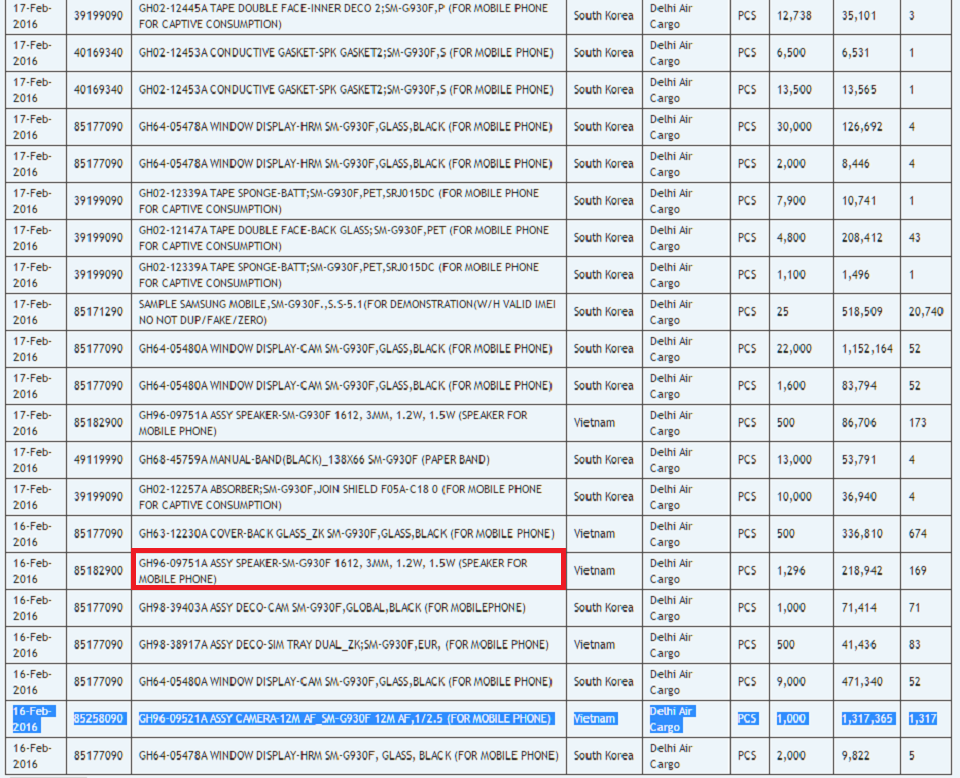
Task: Select the SAMPLE SAMSUNG MOBILE description cell
Action: point(348,312)
